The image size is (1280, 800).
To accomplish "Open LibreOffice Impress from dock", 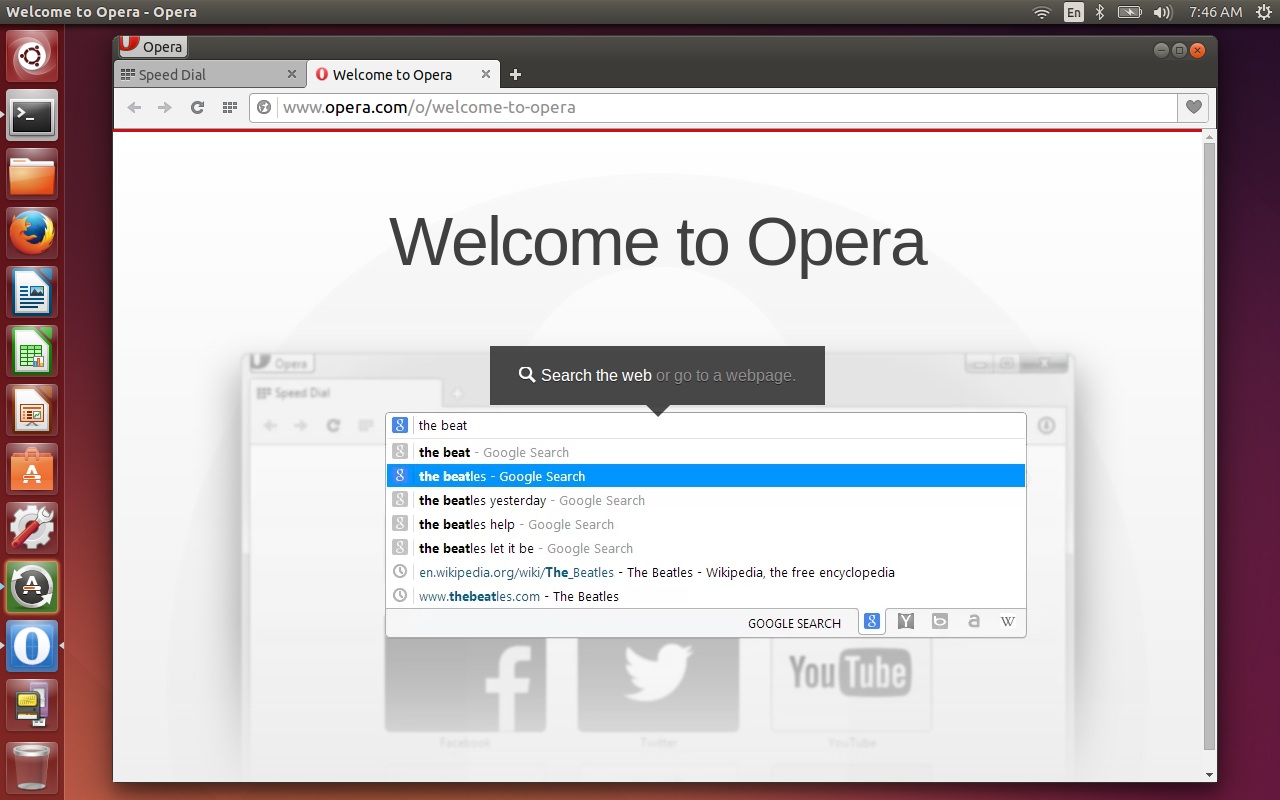I will tap(33, 410).
